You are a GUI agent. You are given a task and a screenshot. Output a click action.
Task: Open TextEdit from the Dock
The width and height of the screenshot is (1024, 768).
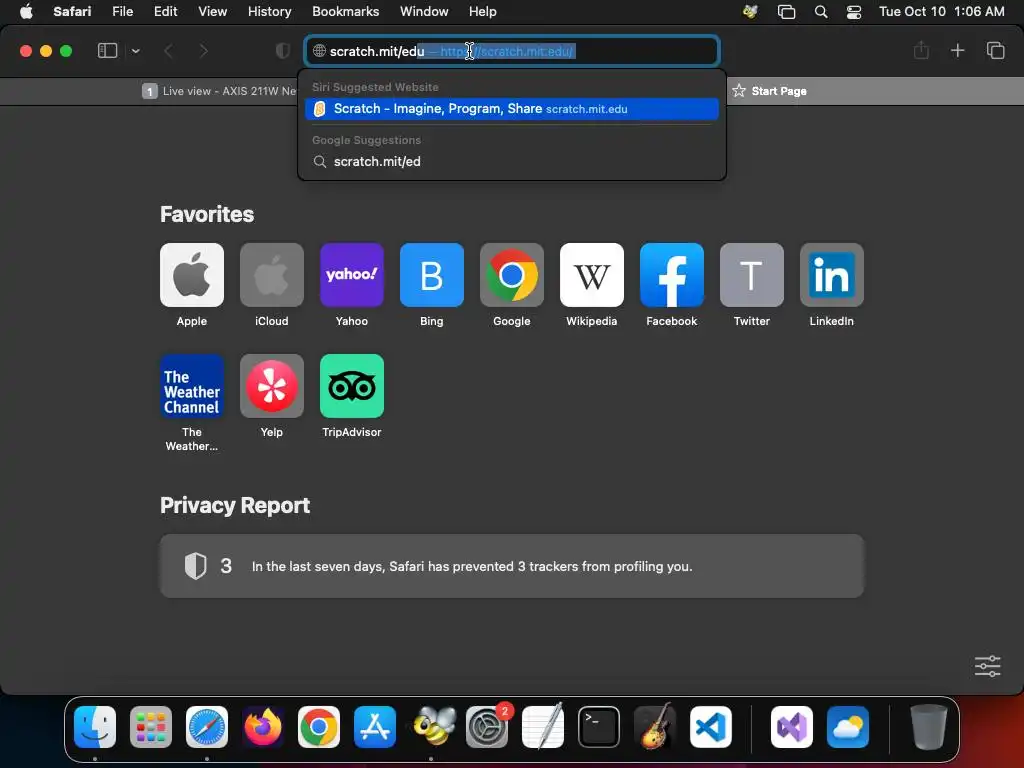[543, 727]
